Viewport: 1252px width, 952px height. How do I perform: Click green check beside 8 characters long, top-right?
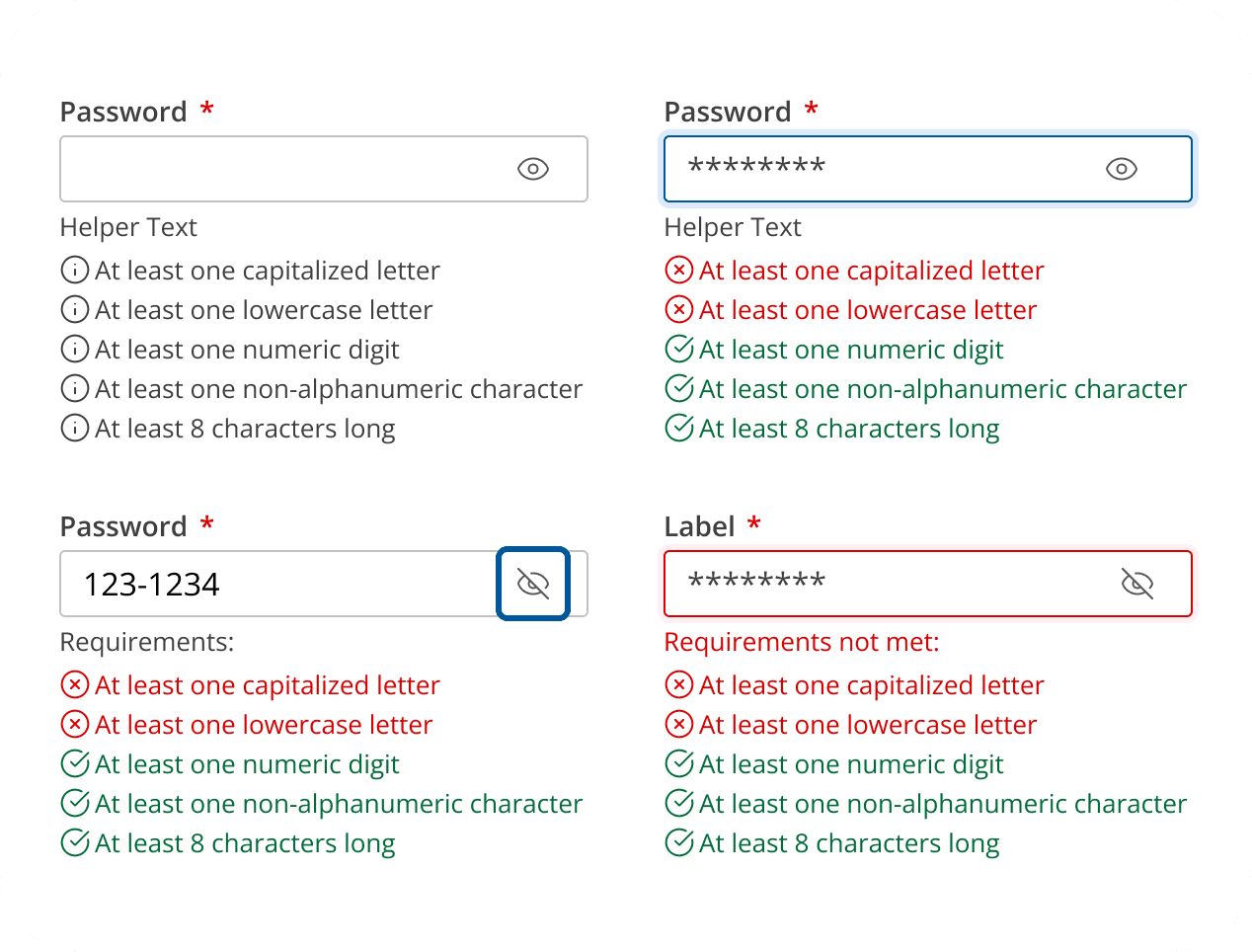point(679,428)
